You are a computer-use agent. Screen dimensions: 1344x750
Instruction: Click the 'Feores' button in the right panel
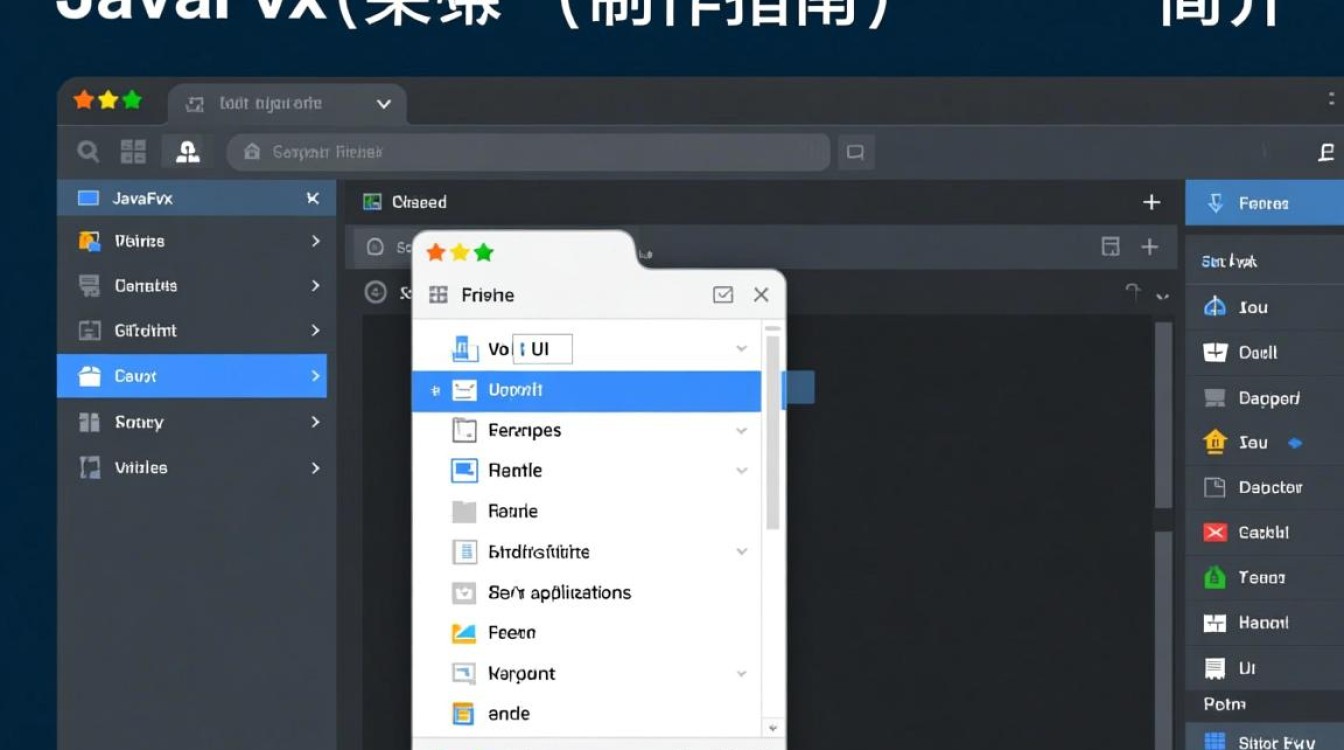[1262, 202]
